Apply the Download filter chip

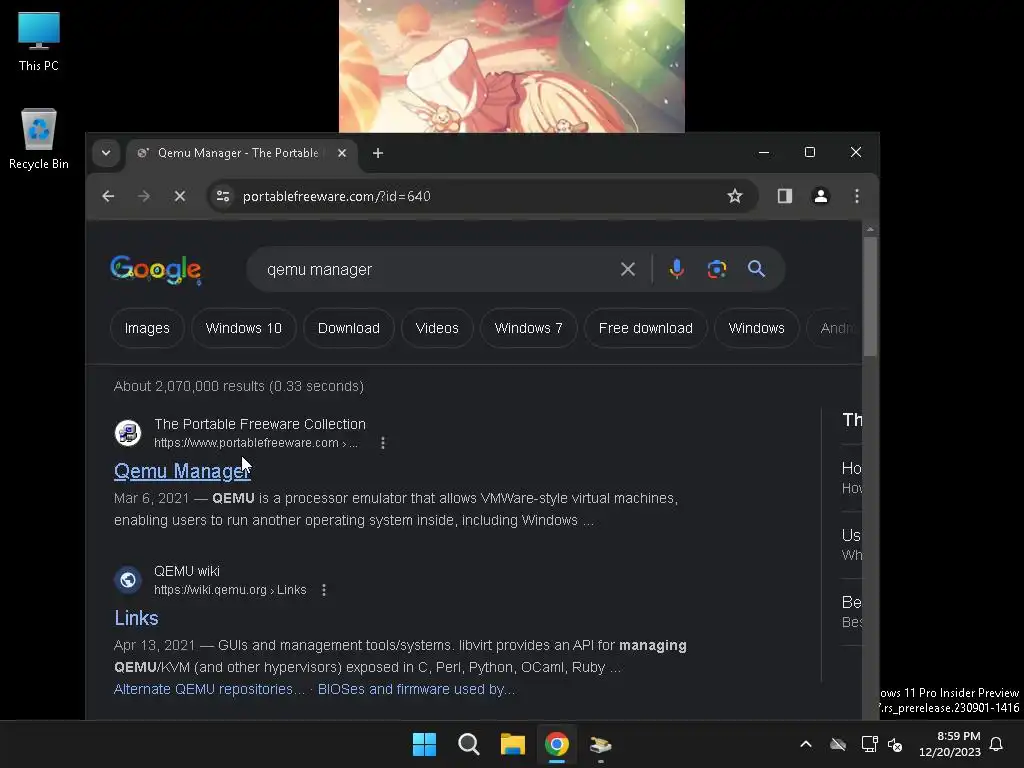[x=349, y=328]
